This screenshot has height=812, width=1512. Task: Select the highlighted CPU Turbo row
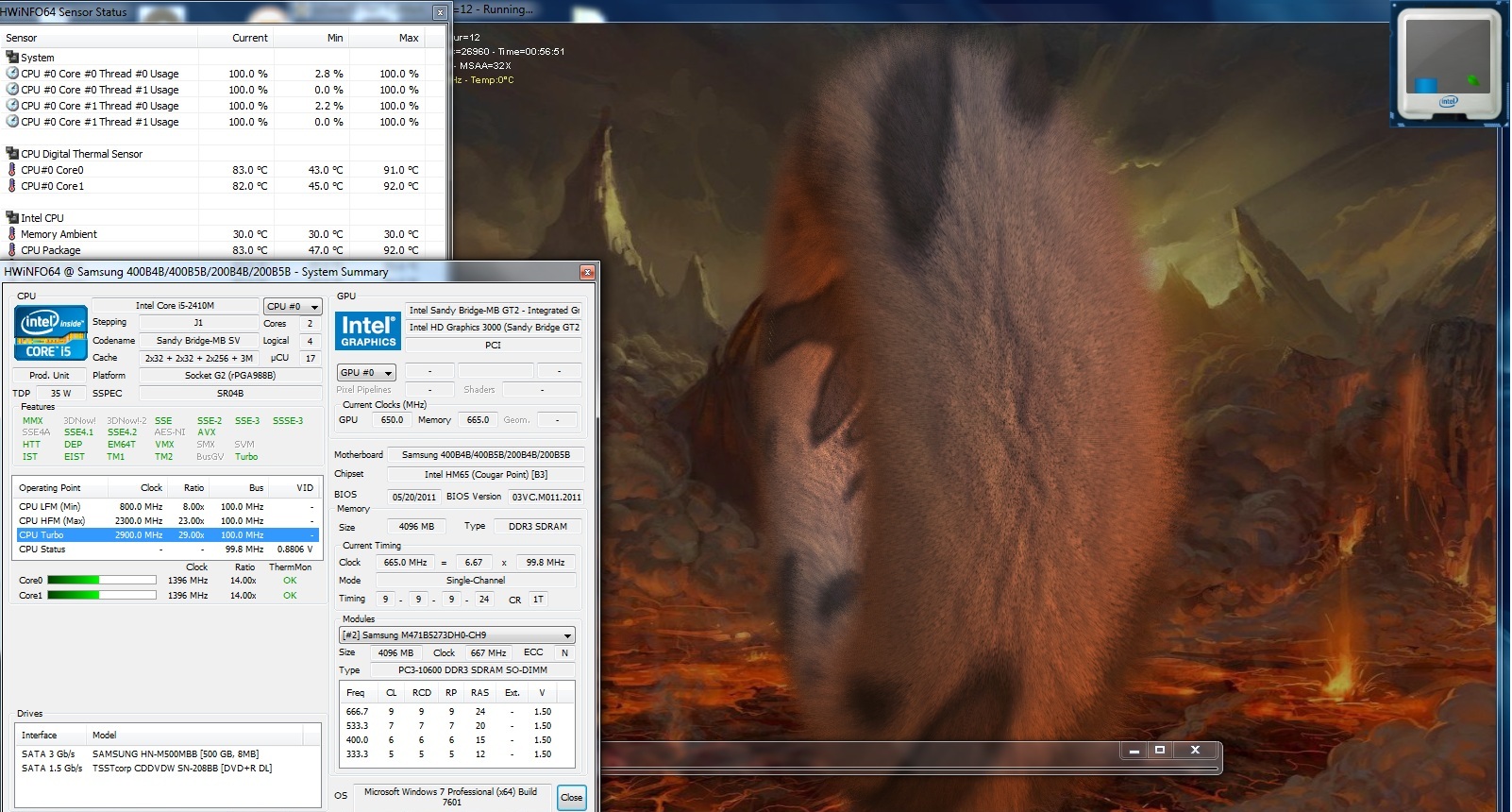pyautogui.click(x=167, y=534)
